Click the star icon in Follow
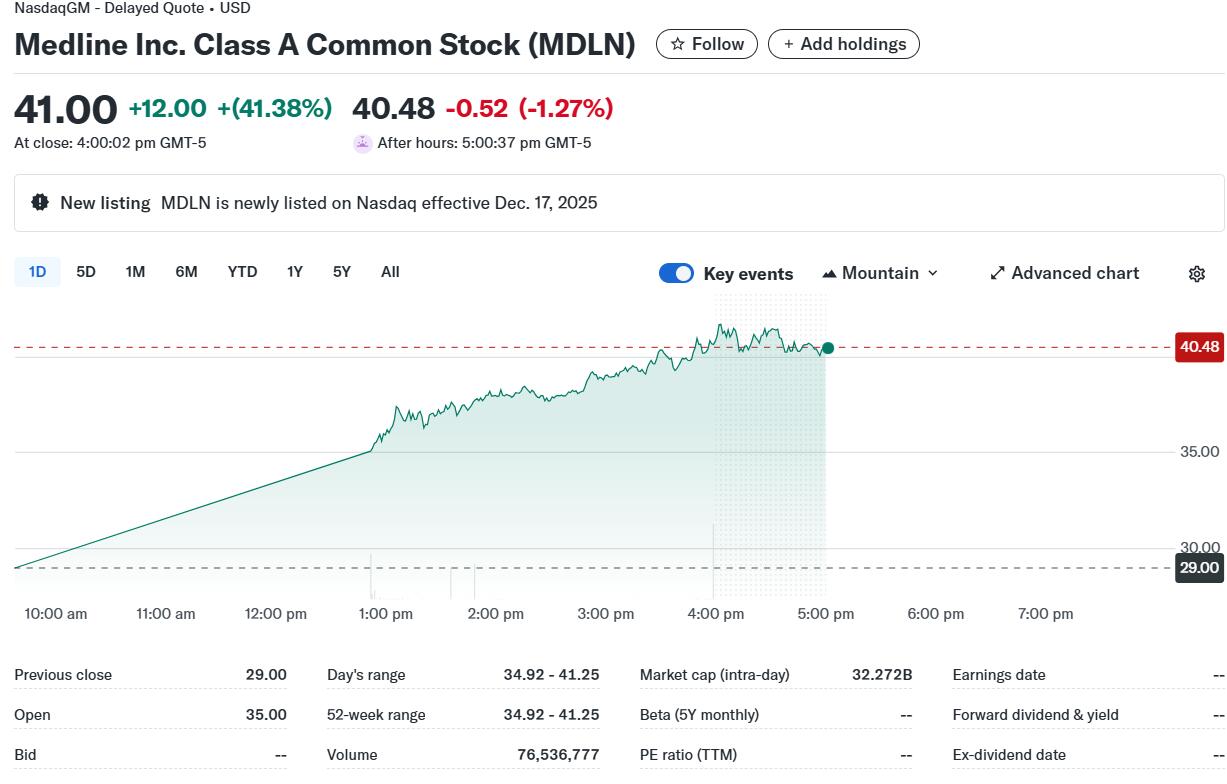 point(677,44)
